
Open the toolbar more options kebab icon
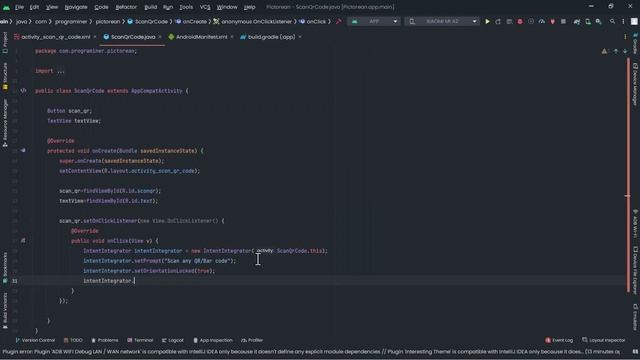tap(623, 21)
